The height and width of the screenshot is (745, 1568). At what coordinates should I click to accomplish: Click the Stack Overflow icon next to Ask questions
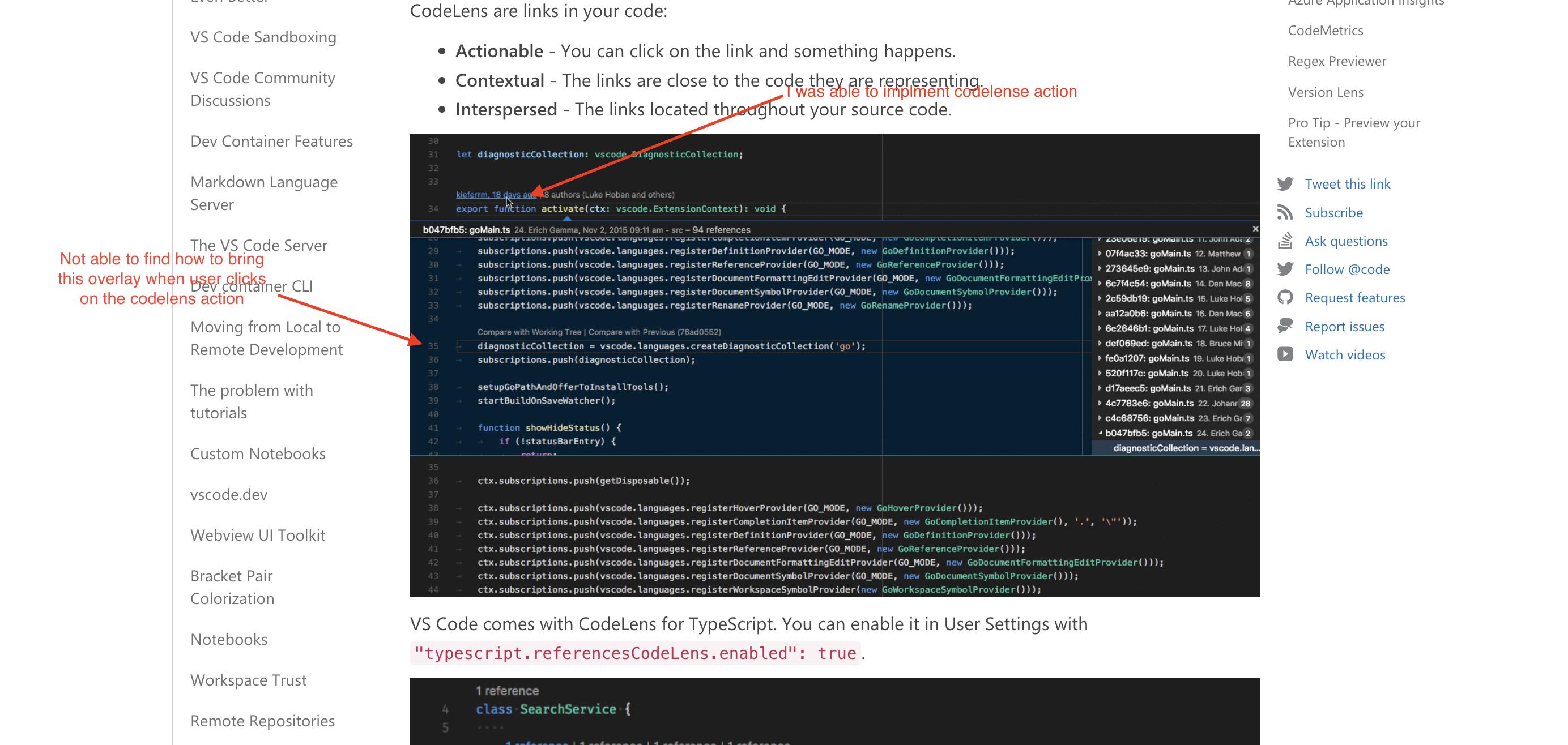pos(1285,241)
